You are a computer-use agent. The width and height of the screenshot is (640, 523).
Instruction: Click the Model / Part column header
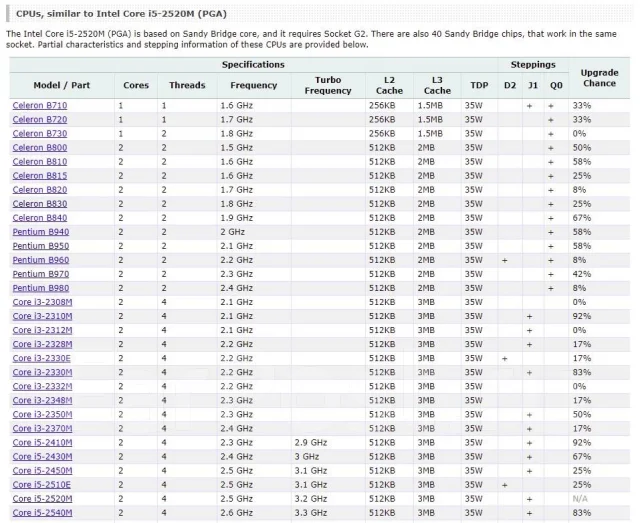point(62,85)
